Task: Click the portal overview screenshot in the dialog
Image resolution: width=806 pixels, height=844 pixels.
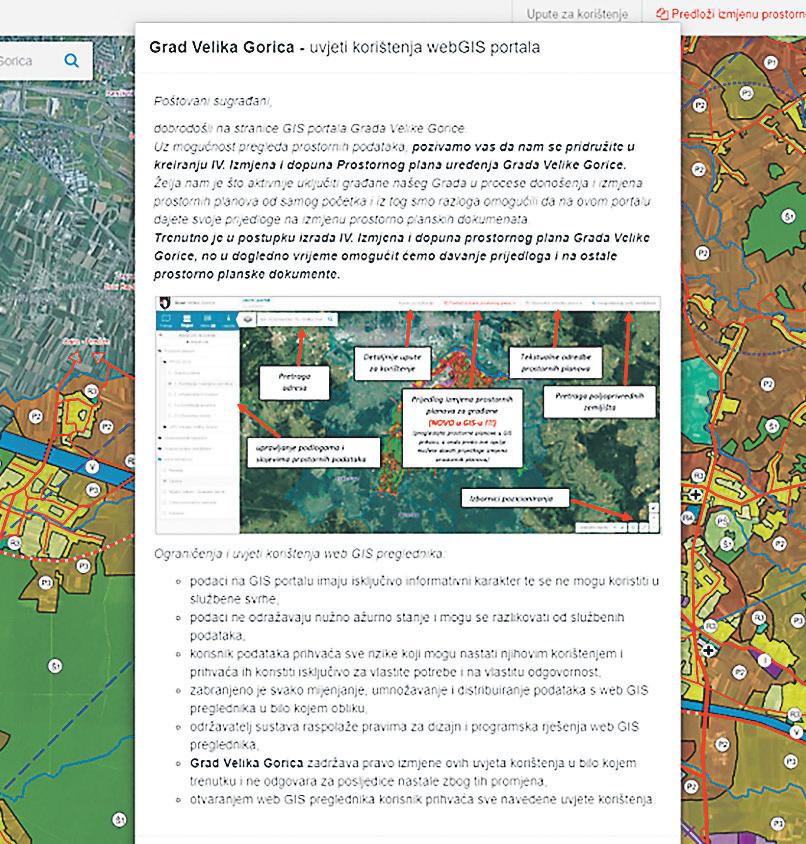Action: pyautogui.click(x=408, y=414)
